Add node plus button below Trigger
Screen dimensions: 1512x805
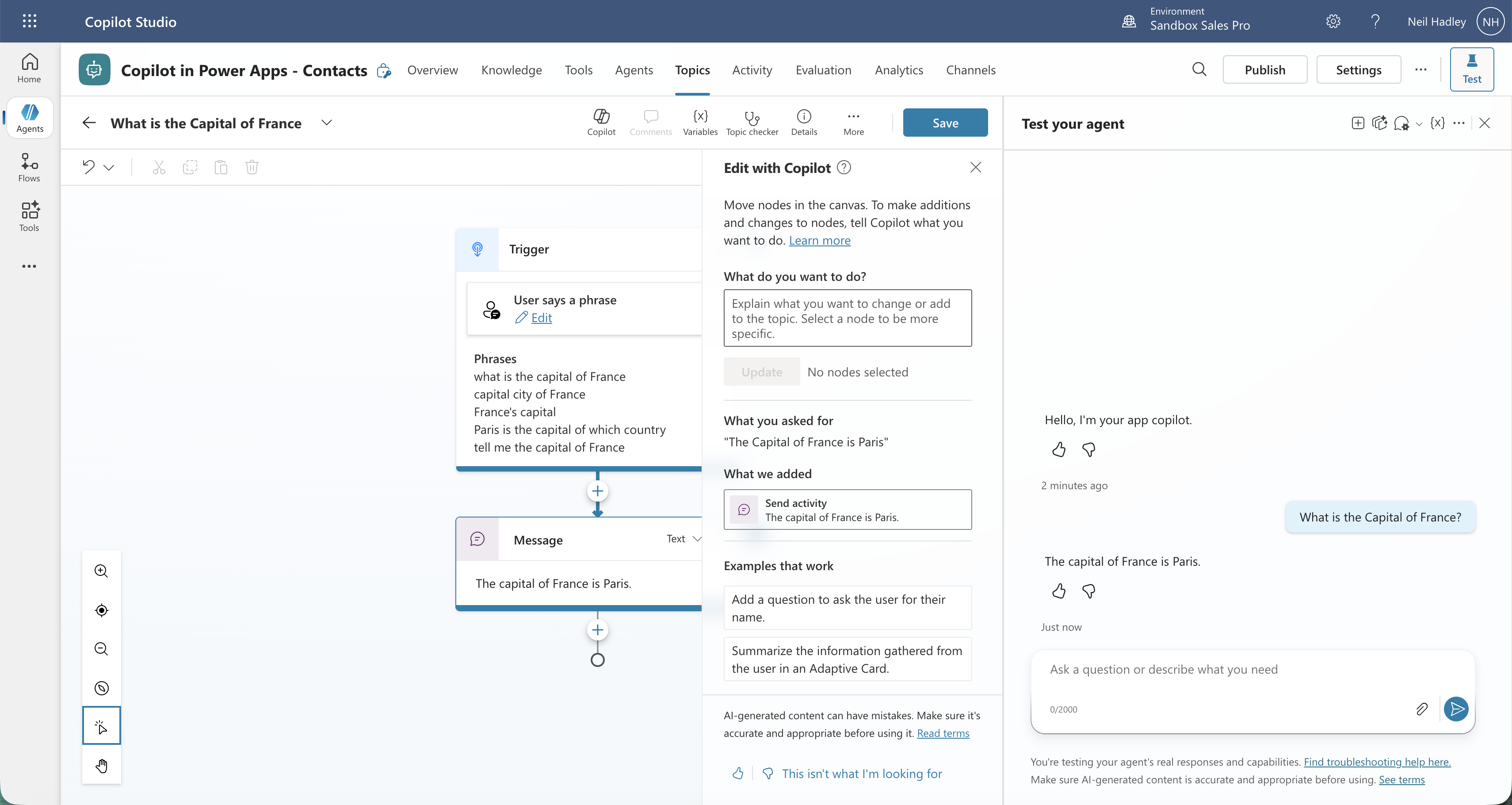[598, 491]
